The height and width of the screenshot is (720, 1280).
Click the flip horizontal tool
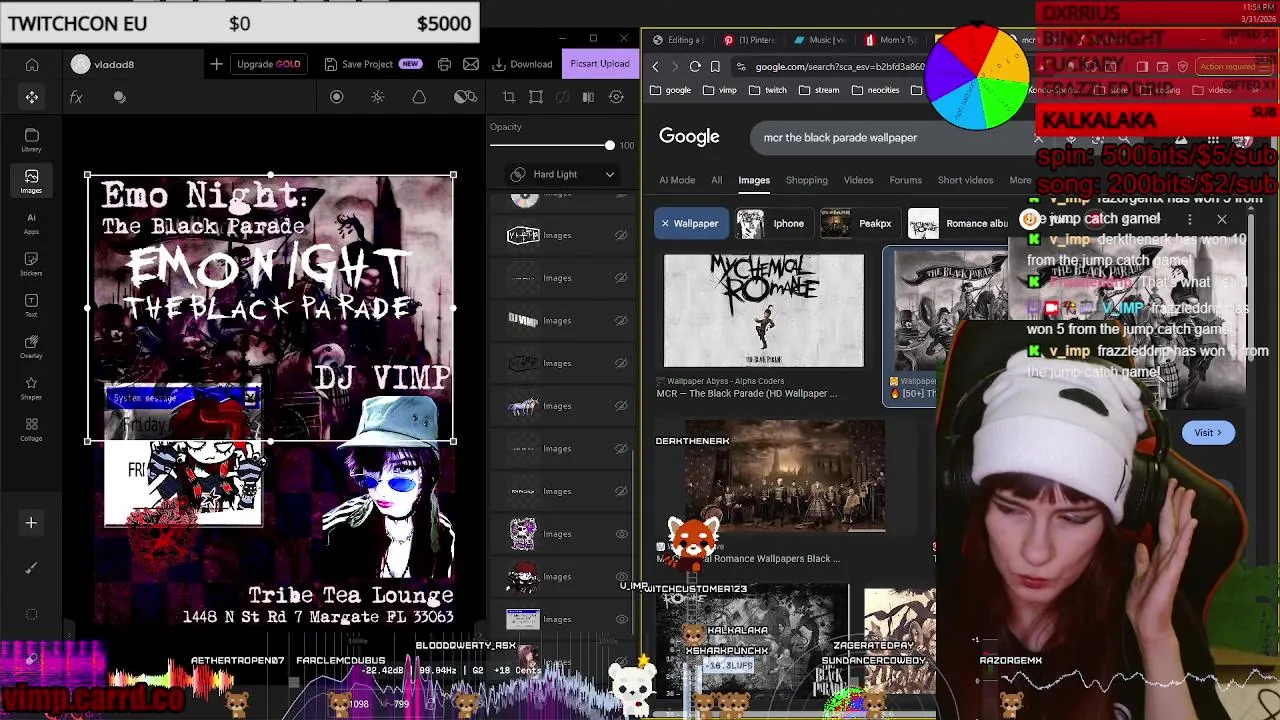[588, 97]
